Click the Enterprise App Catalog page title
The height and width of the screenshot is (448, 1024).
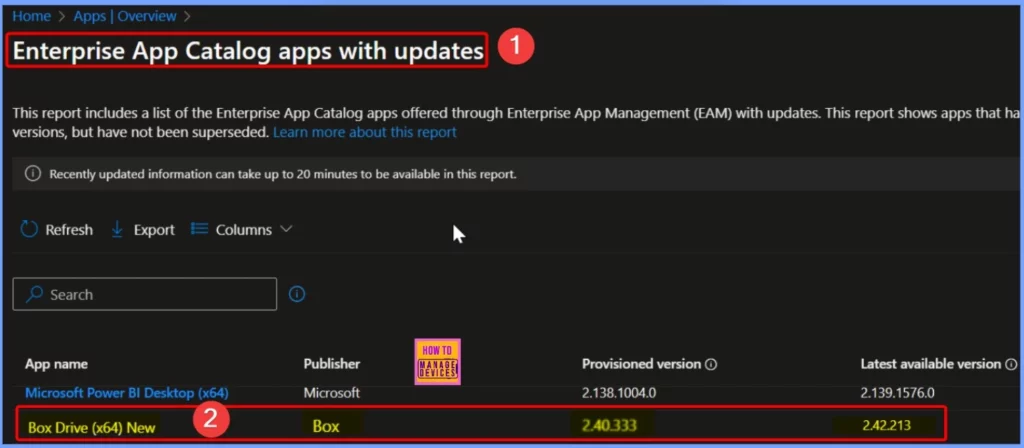[x=248, y=51]
